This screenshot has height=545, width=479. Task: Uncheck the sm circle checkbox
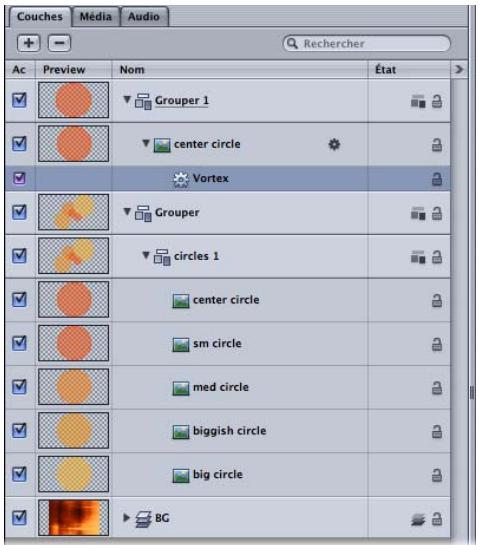click(19, 343)
